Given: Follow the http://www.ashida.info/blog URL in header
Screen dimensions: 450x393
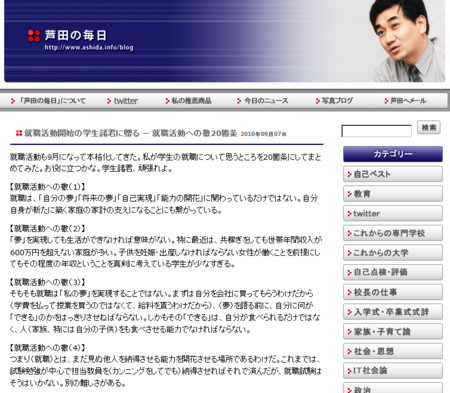Looking at the screenshot, I should (x=89, y=47).
